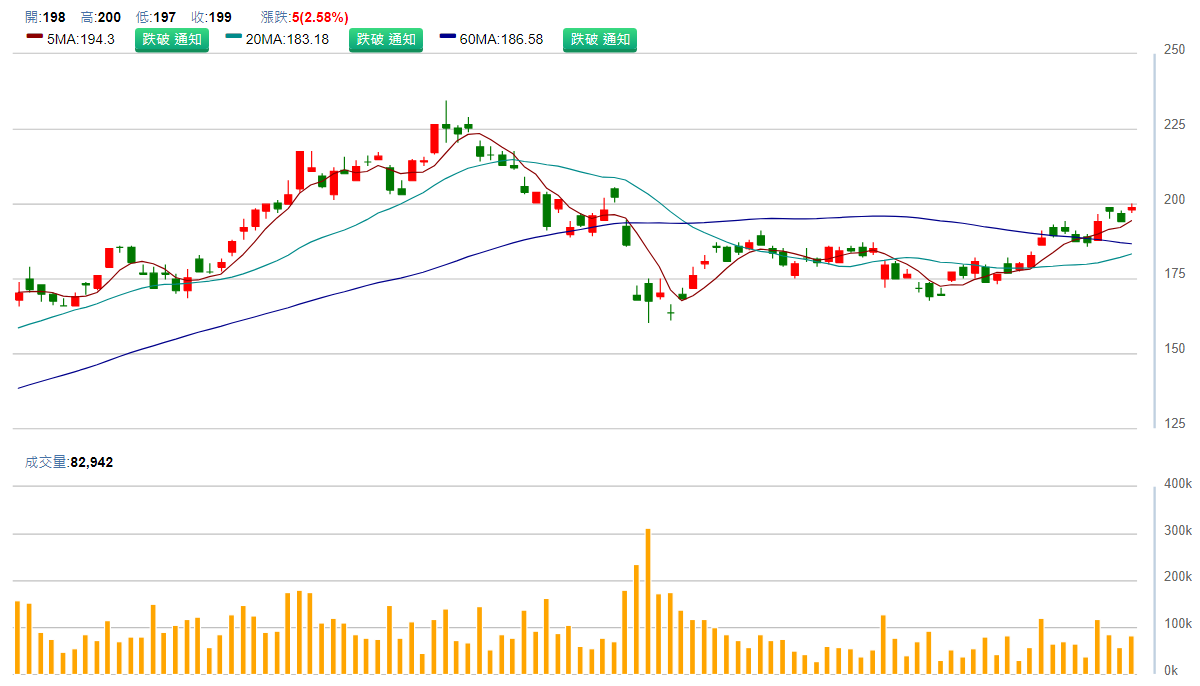Click the 250 label on the price axis

pos(1173,50)
